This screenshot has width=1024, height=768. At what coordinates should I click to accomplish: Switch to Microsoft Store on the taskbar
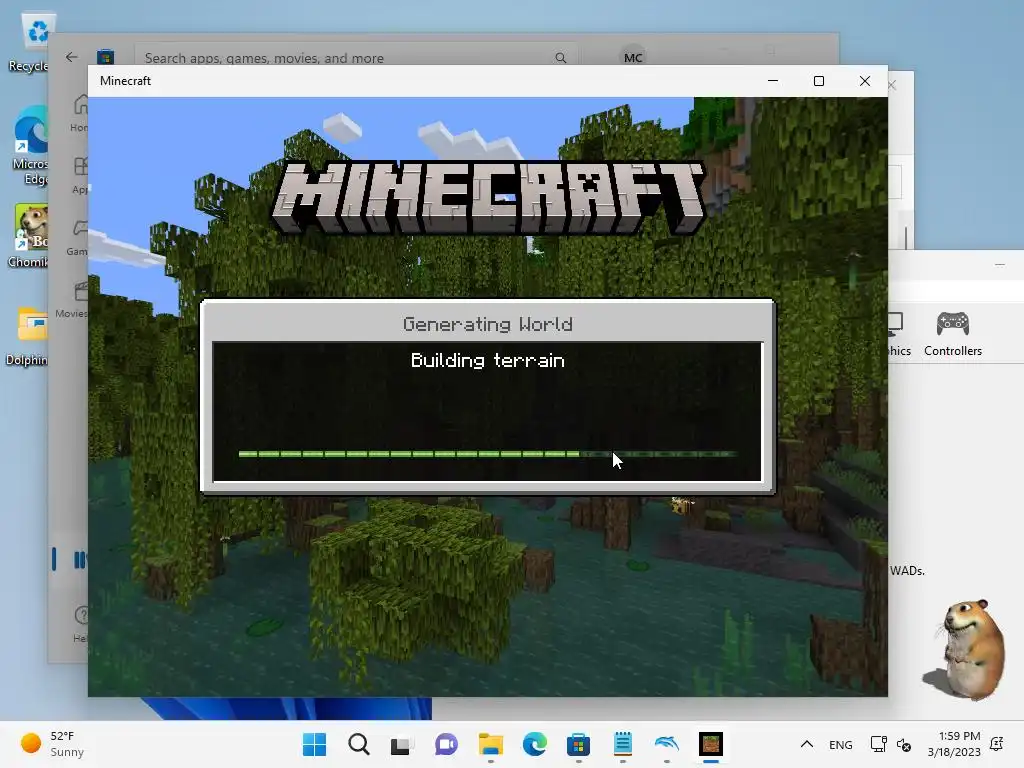(579, 744)
